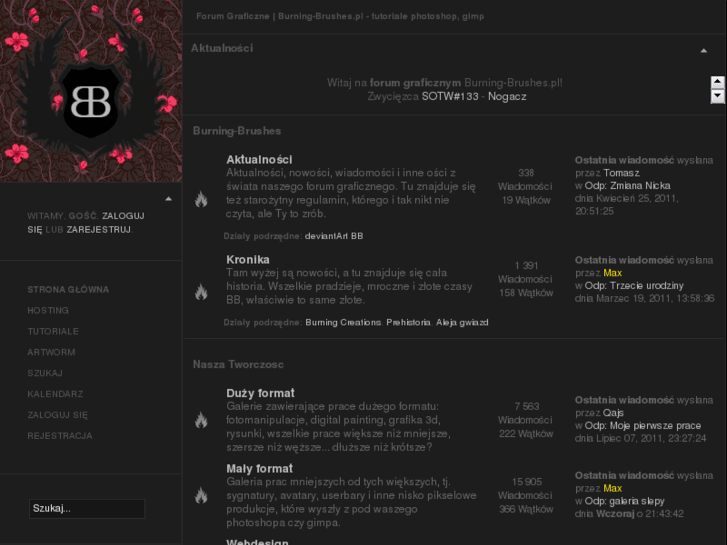Open Aleja gwiazd sub-board
The width and height of the screenshot is (727, 545).
pos(462,322)
